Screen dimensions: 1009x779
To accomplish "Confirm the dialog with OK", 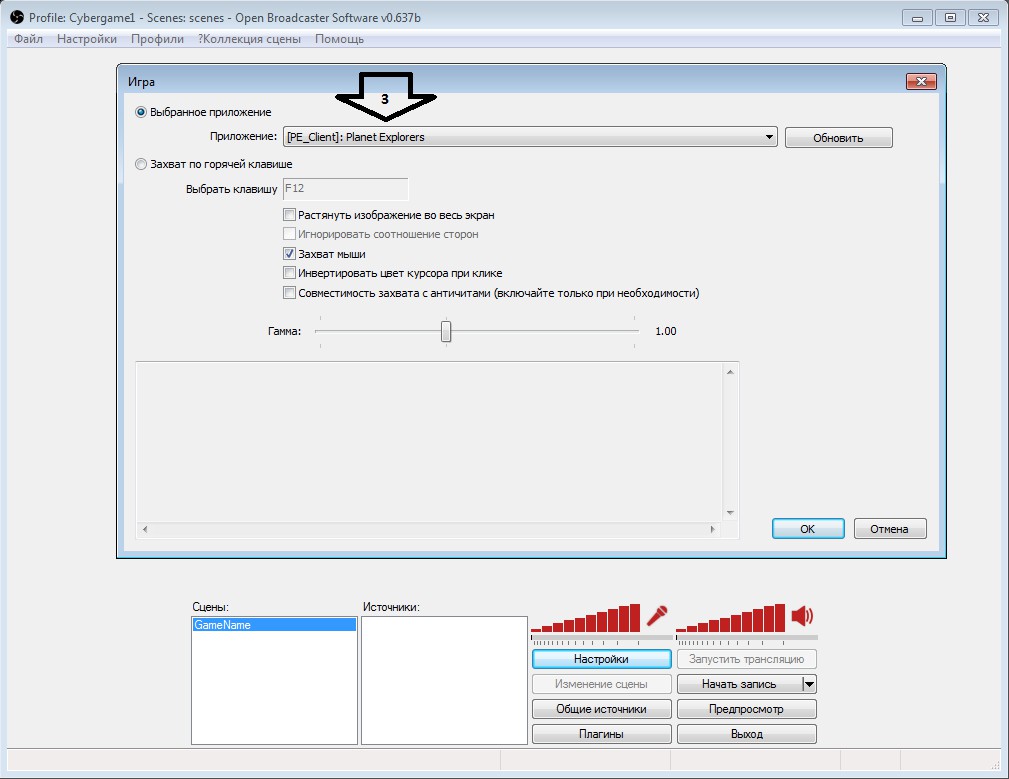I will (808, 529).
